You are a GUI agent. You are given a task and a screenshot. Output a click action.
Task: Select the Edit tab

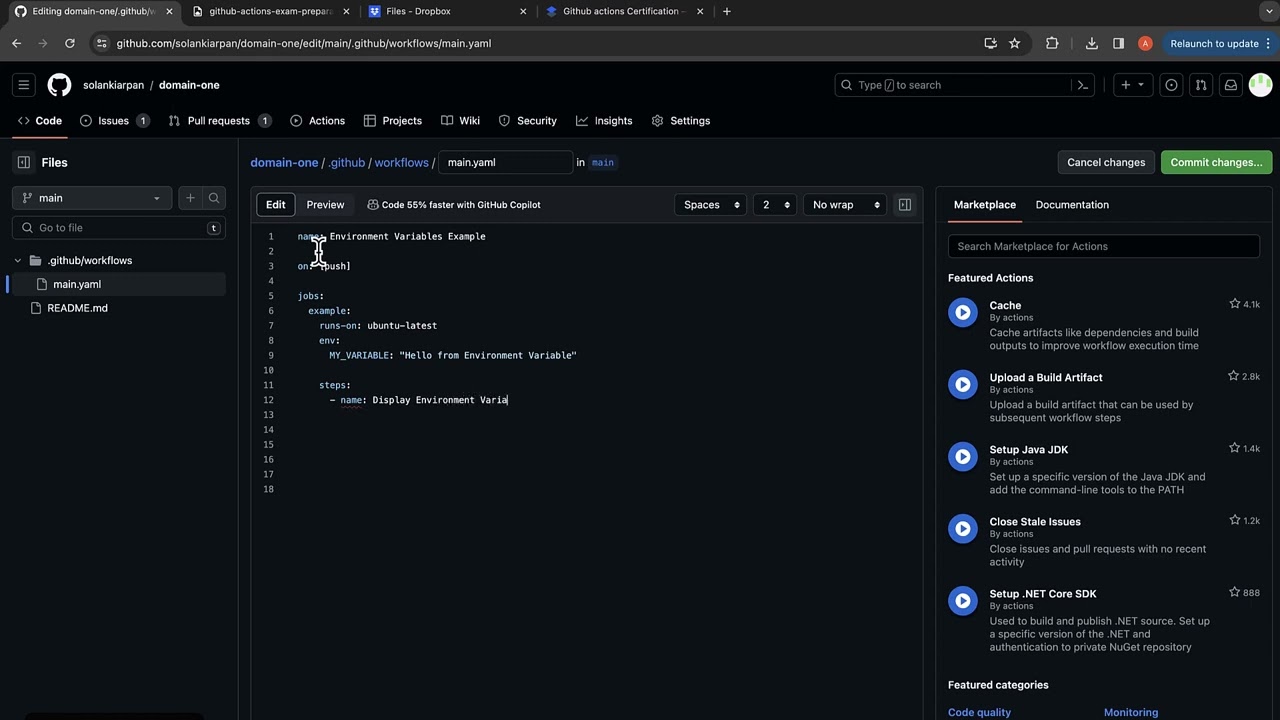pos(276,205)
